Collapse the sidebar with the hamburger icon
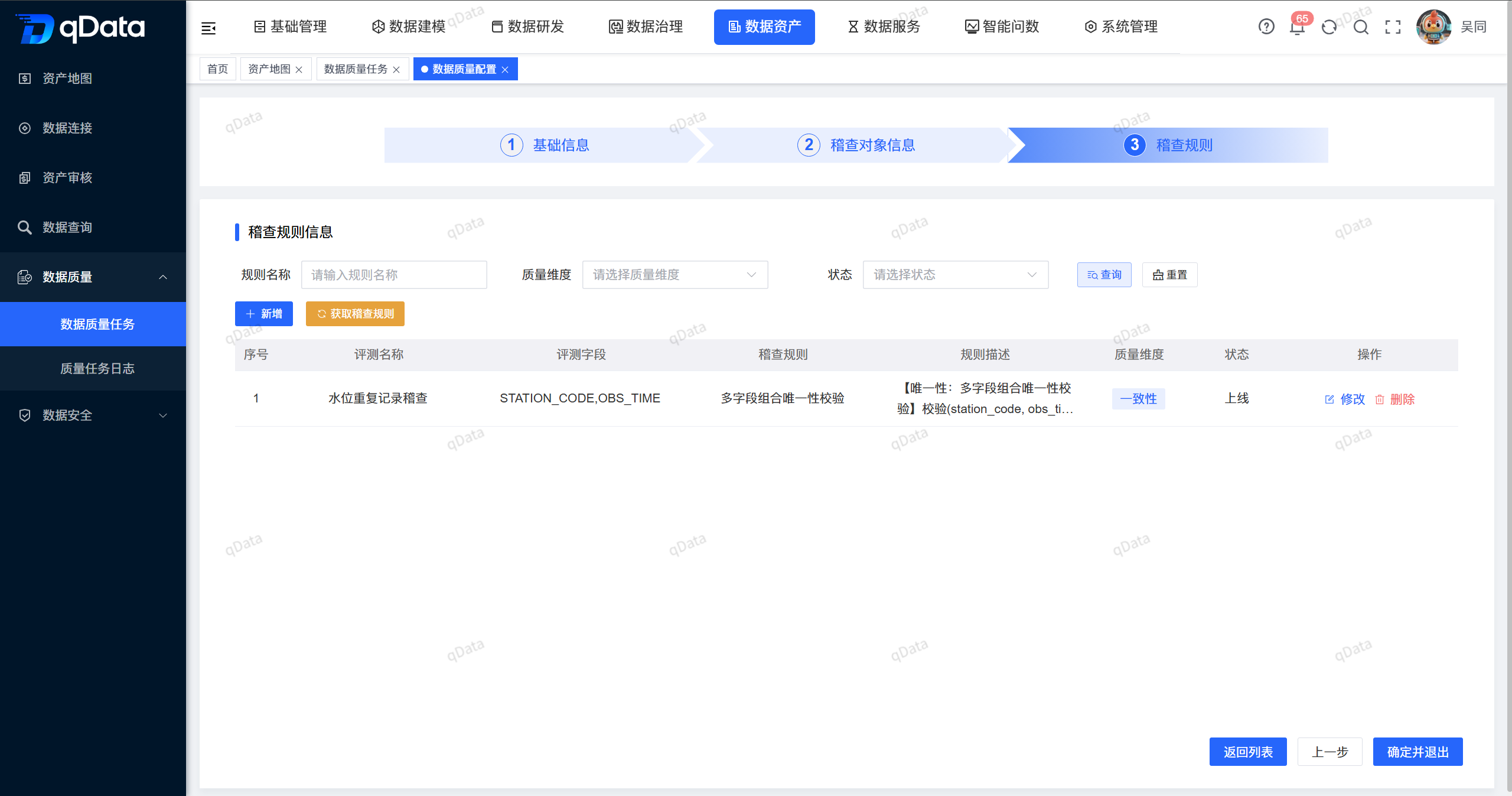This screenshot has height=796, width=1512. point(208,28)
